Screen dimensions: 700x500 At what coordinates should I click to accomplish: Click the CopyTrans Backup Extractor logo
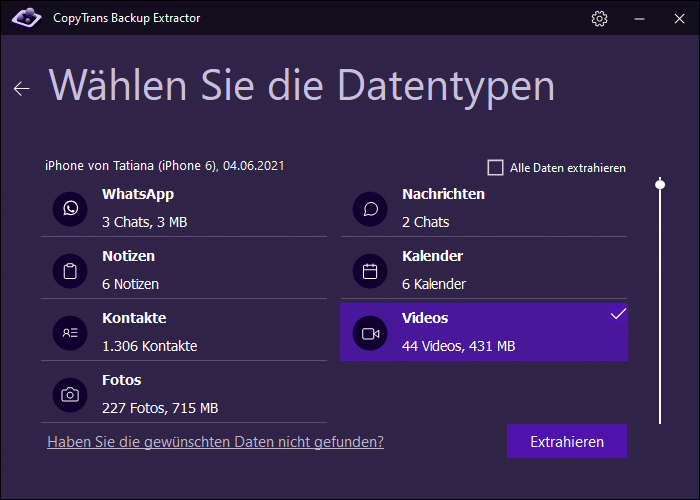tap(26, 18)
